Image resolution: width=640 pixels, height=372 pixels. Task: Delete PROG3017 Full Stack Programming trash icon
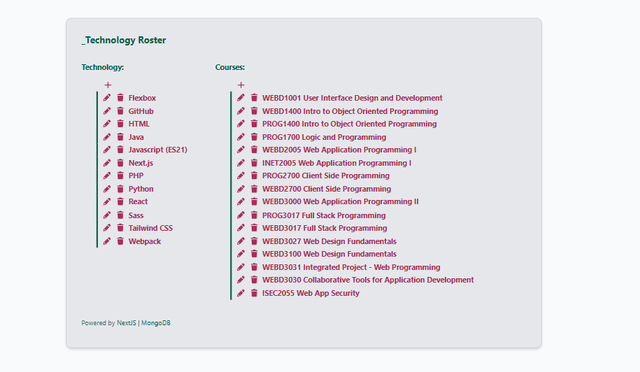pyautogui.click(x=254, y=215)
